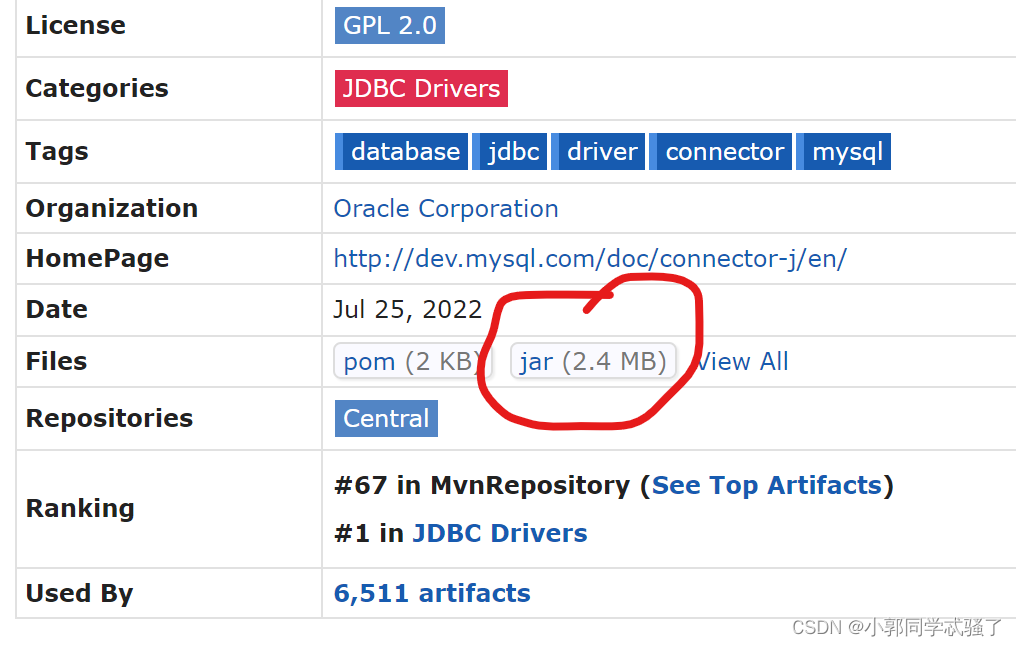Open the Central repository badge
Image resolution: width=1016 pixels, height=646 pixels.
[x=386, y=418]
